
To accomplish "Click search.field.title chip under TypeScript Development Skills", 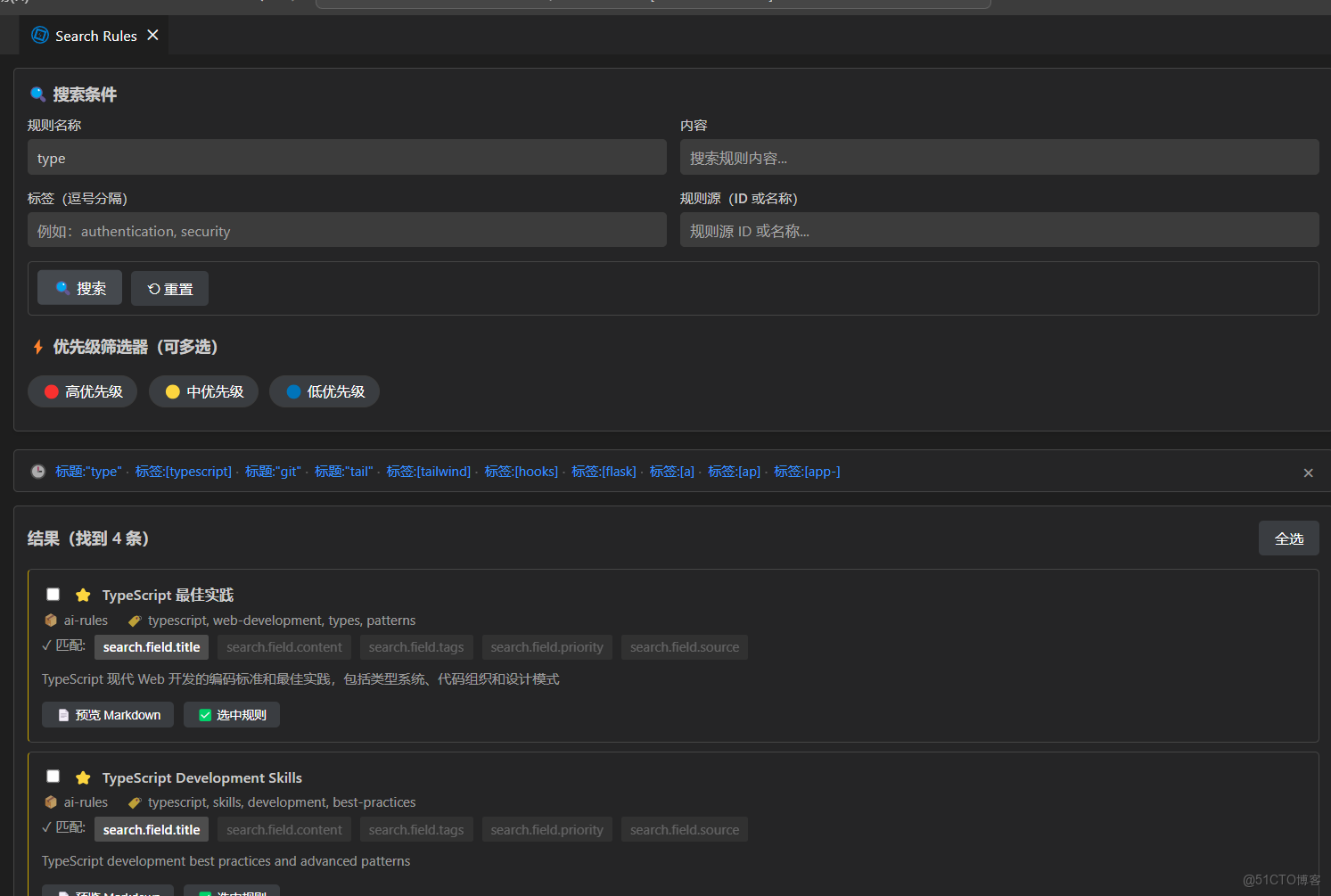I will point(152,829).
